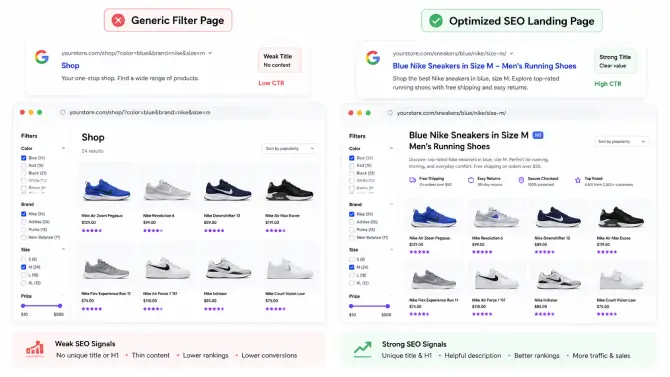Click the Strong SEO Signals trending-up icon
670x377 pixels.
362,349
